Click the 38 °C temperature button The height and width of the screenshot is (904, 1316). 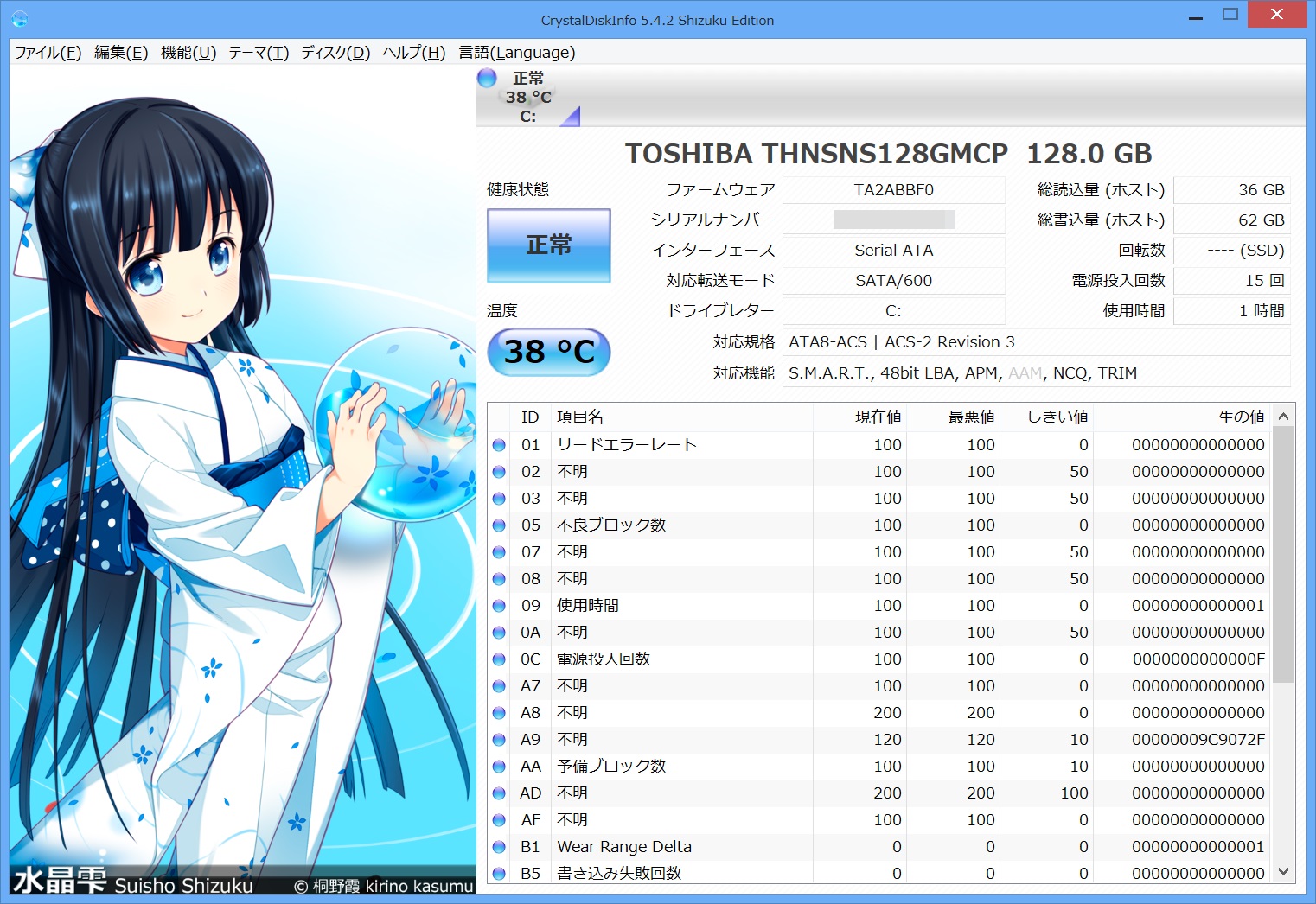click(x=549, y=352)
